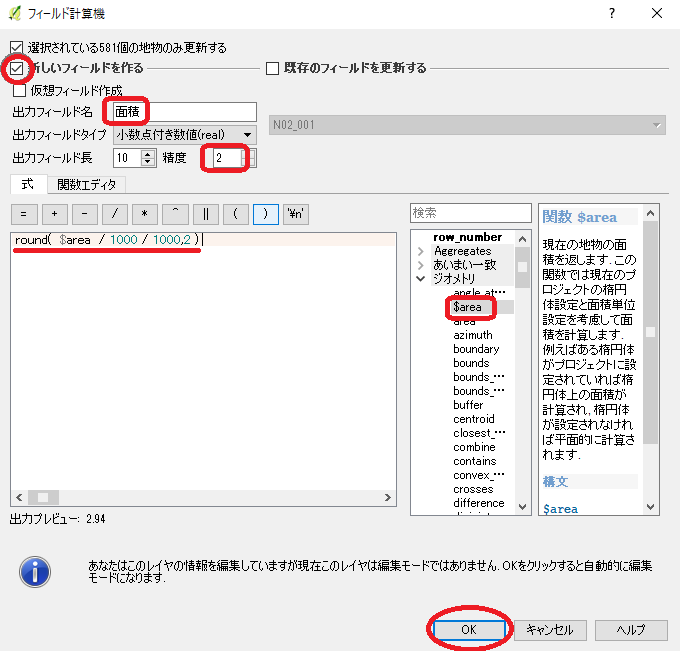Insert the equals operator
The height and width of the screenshot is (651, 680).
tap(24, 214)
